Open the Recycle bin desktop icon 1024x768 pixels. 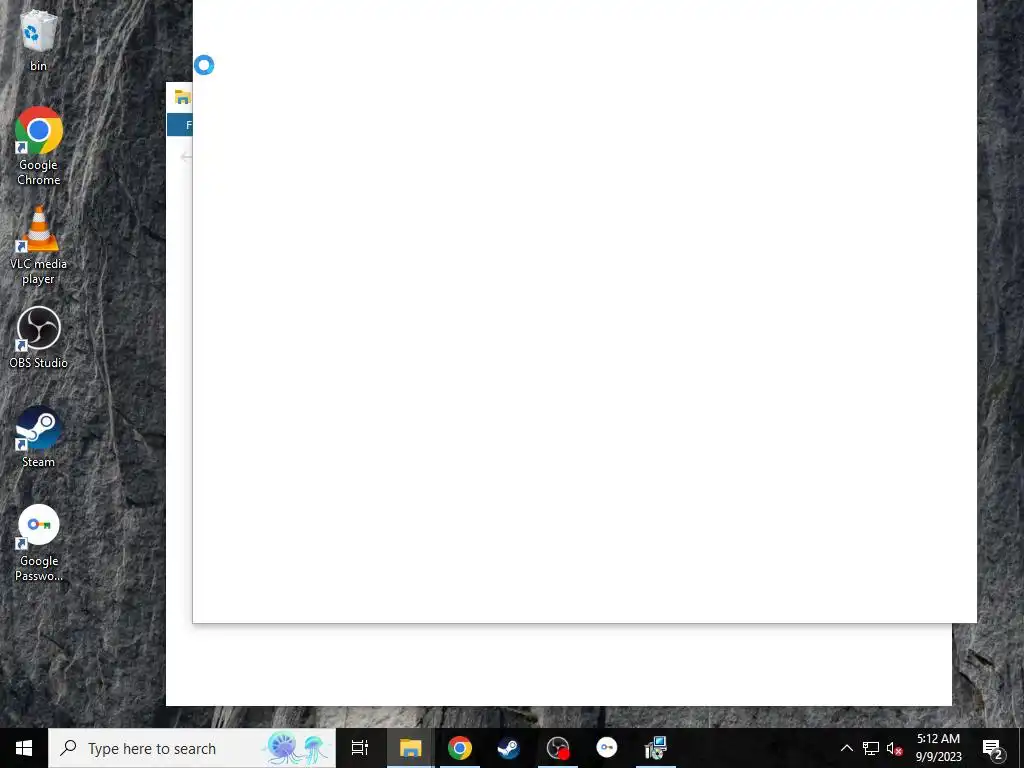(x=39, y=40)
